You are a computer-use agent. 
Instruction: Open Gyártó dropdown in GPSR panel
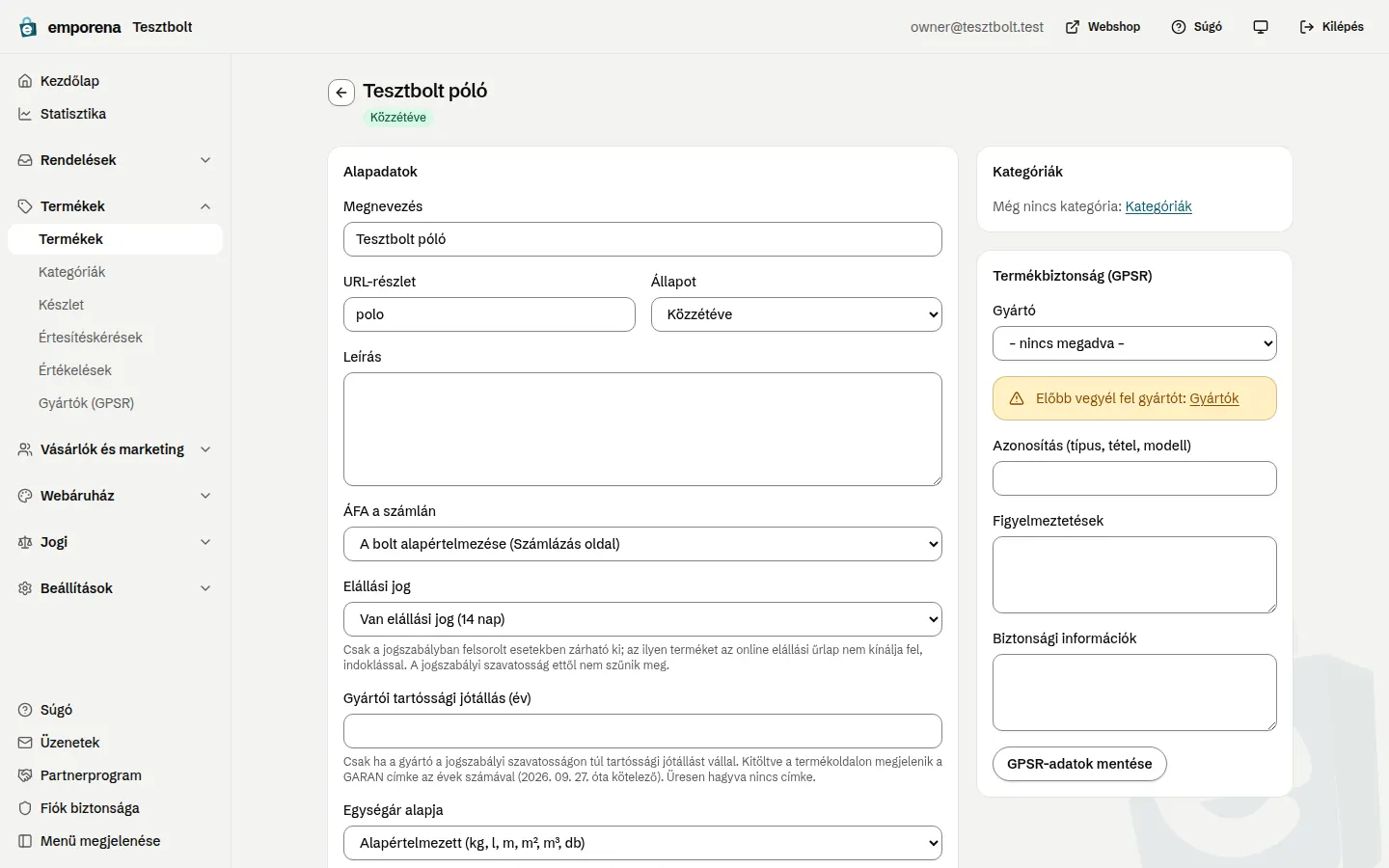coord(1134,343)
